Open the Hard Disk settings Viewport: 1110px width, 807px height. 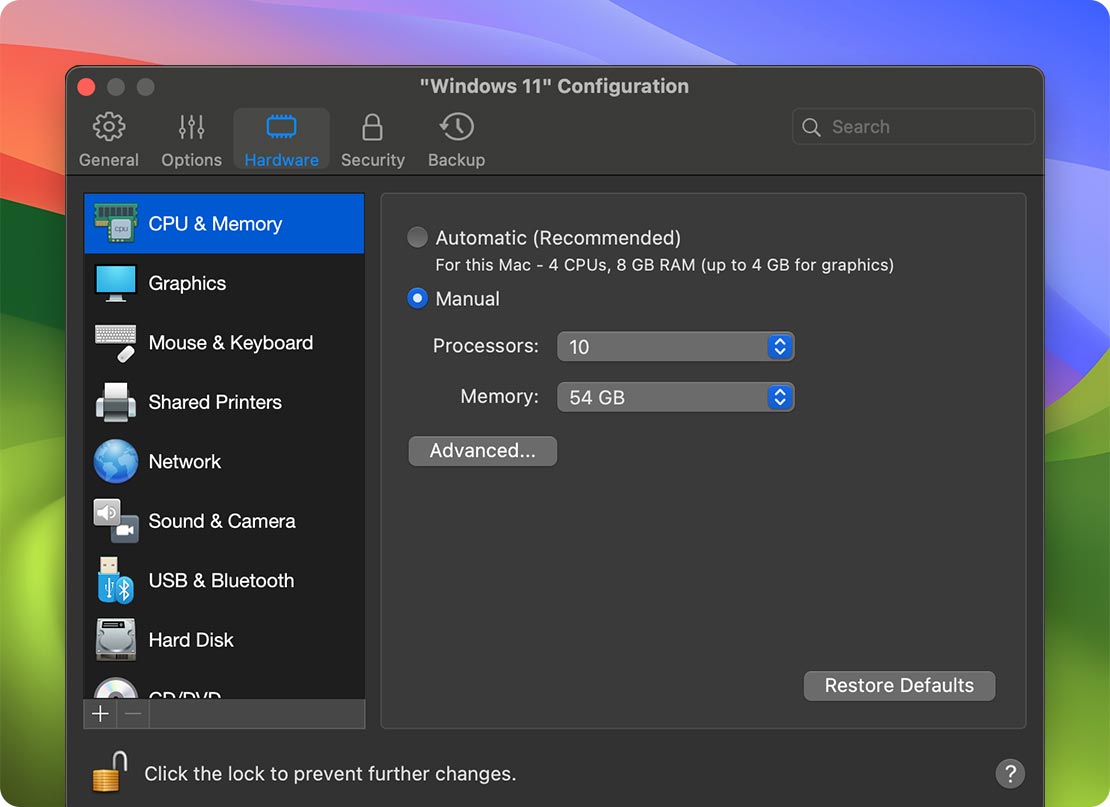(x=115, y=640)
